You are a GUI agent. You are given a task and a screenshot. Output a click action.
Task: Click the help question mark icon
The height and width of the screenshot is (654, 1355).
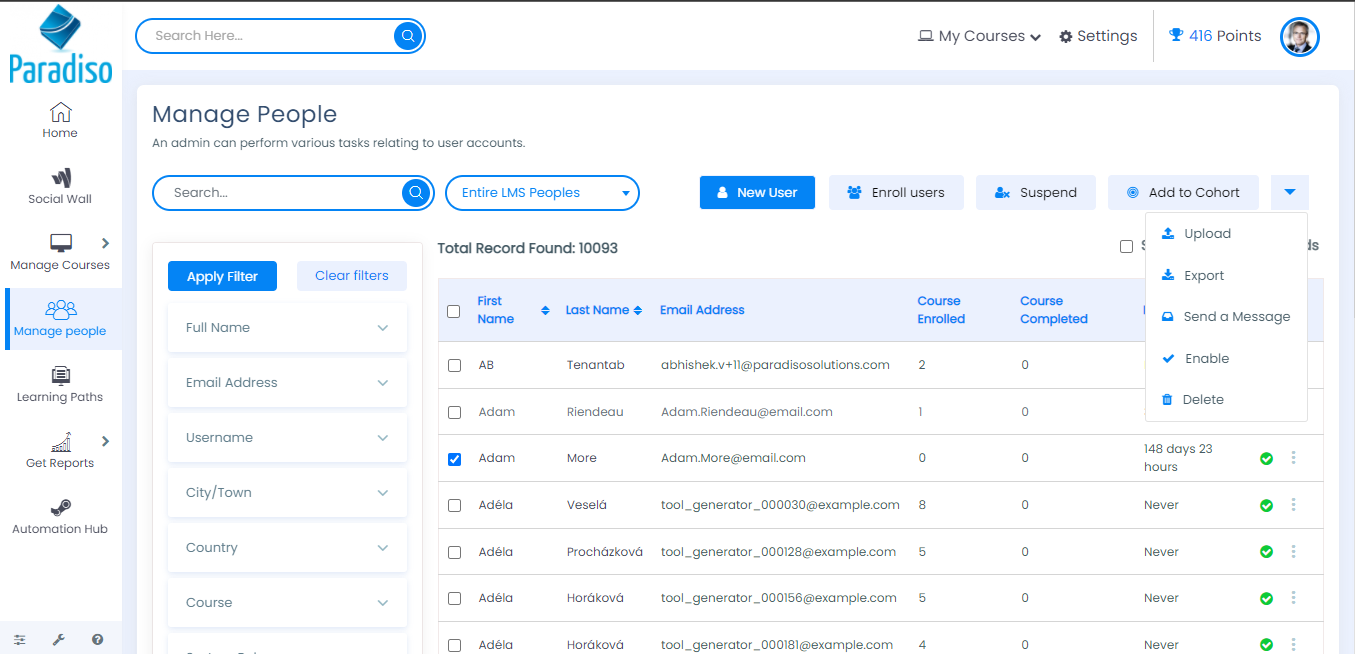(97, 639)
